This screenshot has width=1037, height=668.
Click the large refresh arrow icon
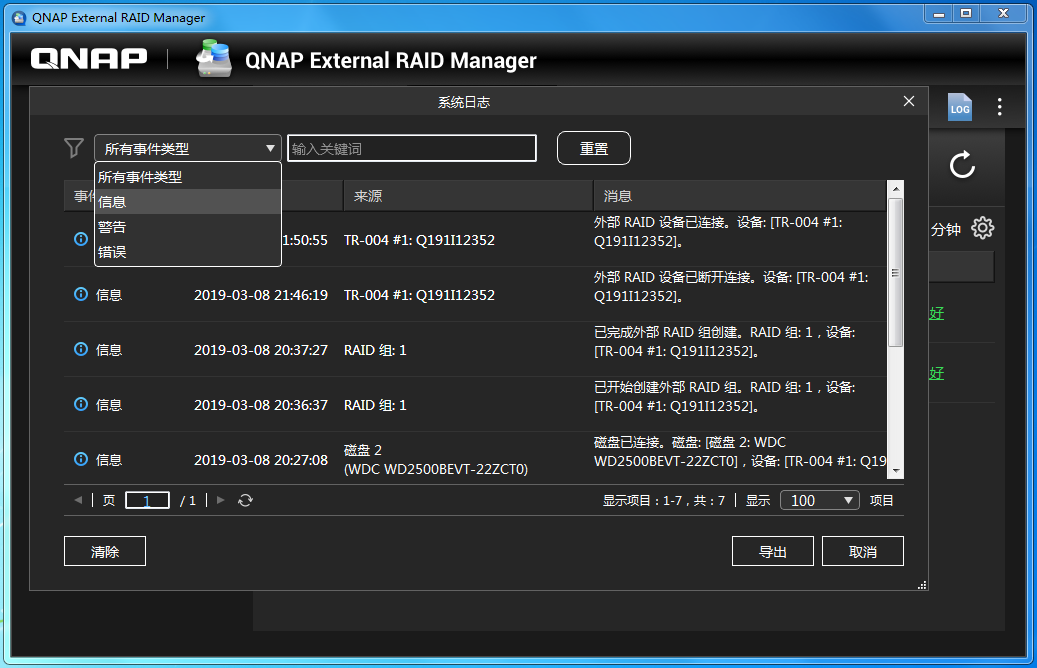[x=962, y=165]
